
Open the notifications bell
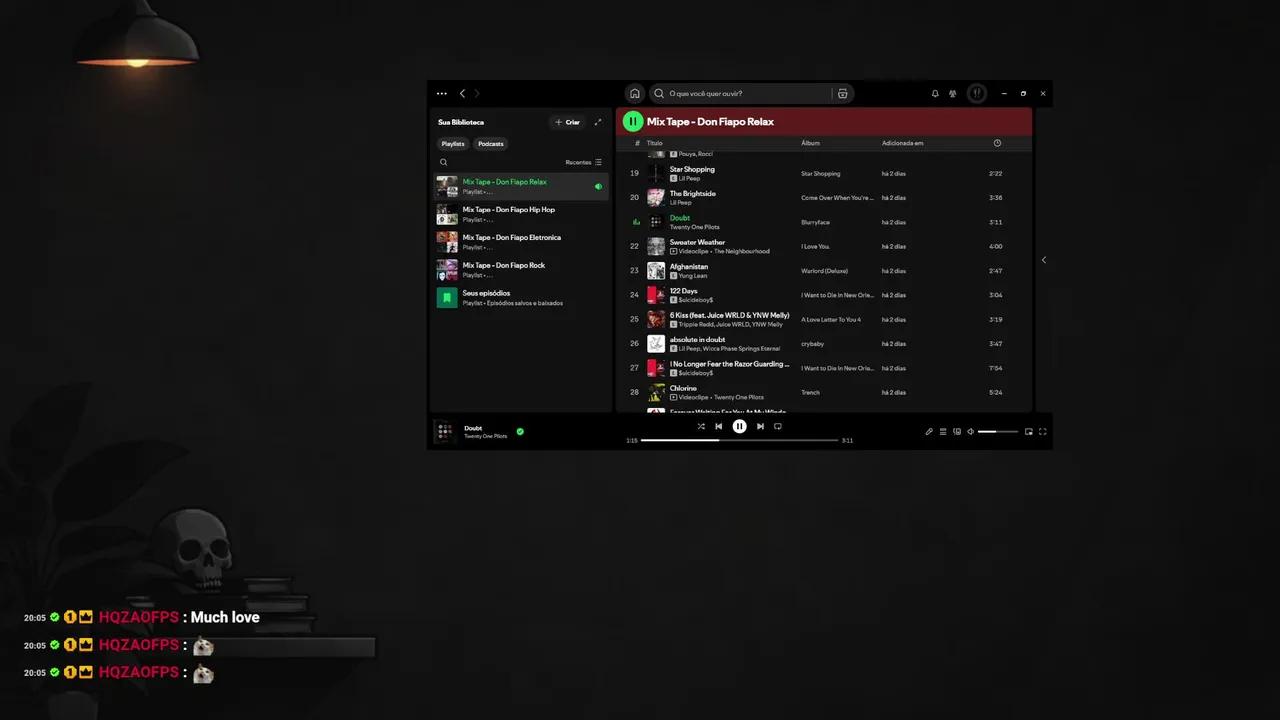point(935,93)
